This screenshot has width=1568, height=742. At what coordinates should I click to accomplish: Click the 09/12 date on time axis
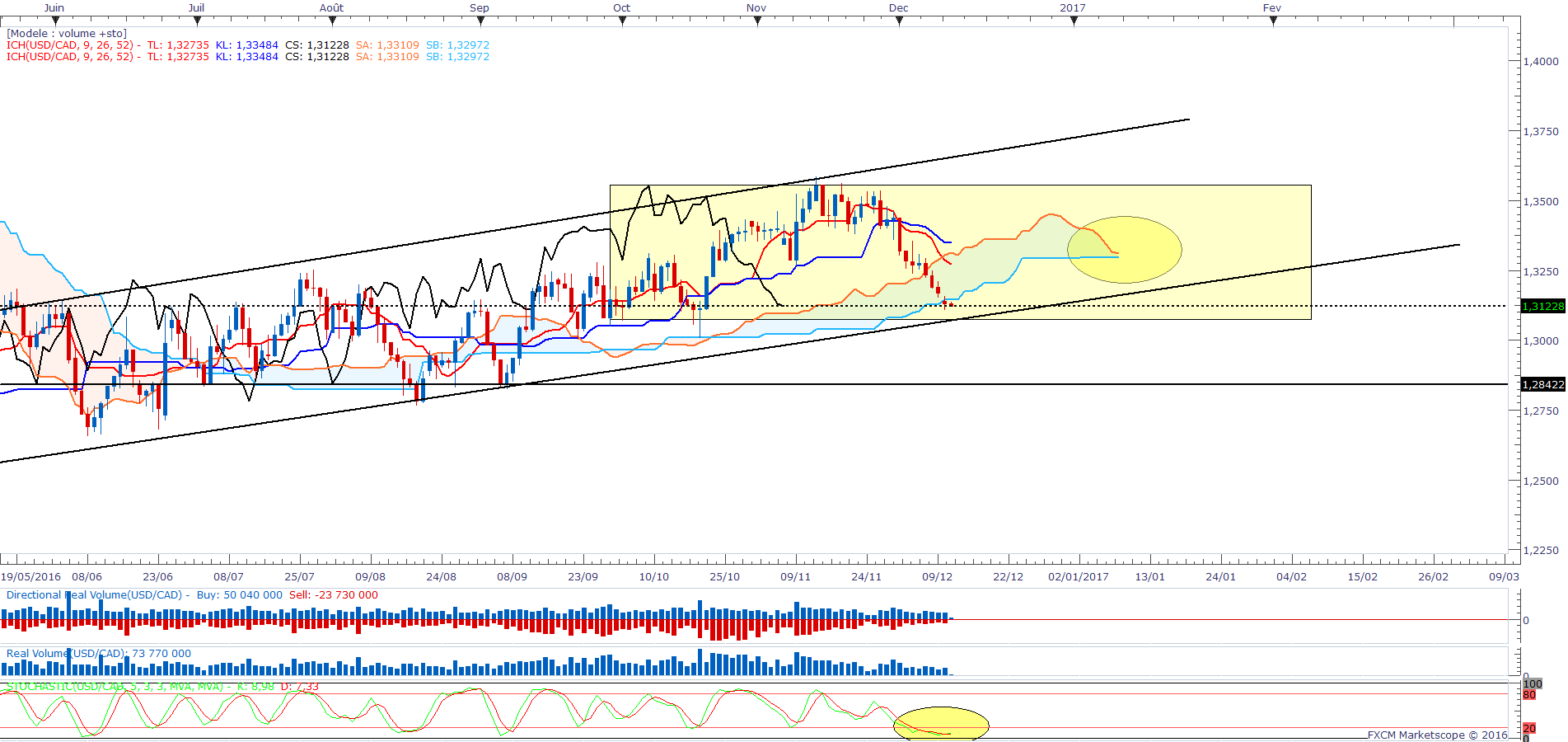coord(937,577)
